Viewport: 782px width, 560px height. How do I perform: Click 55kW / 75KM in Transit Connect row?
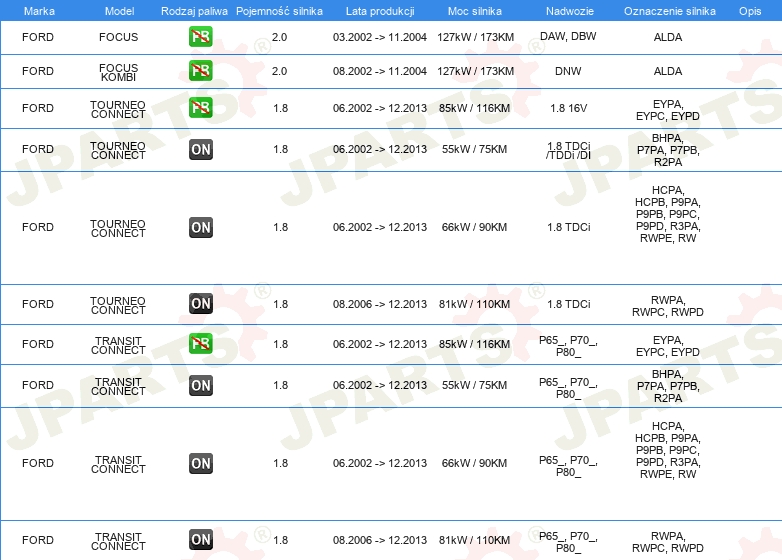coord(474,385)
